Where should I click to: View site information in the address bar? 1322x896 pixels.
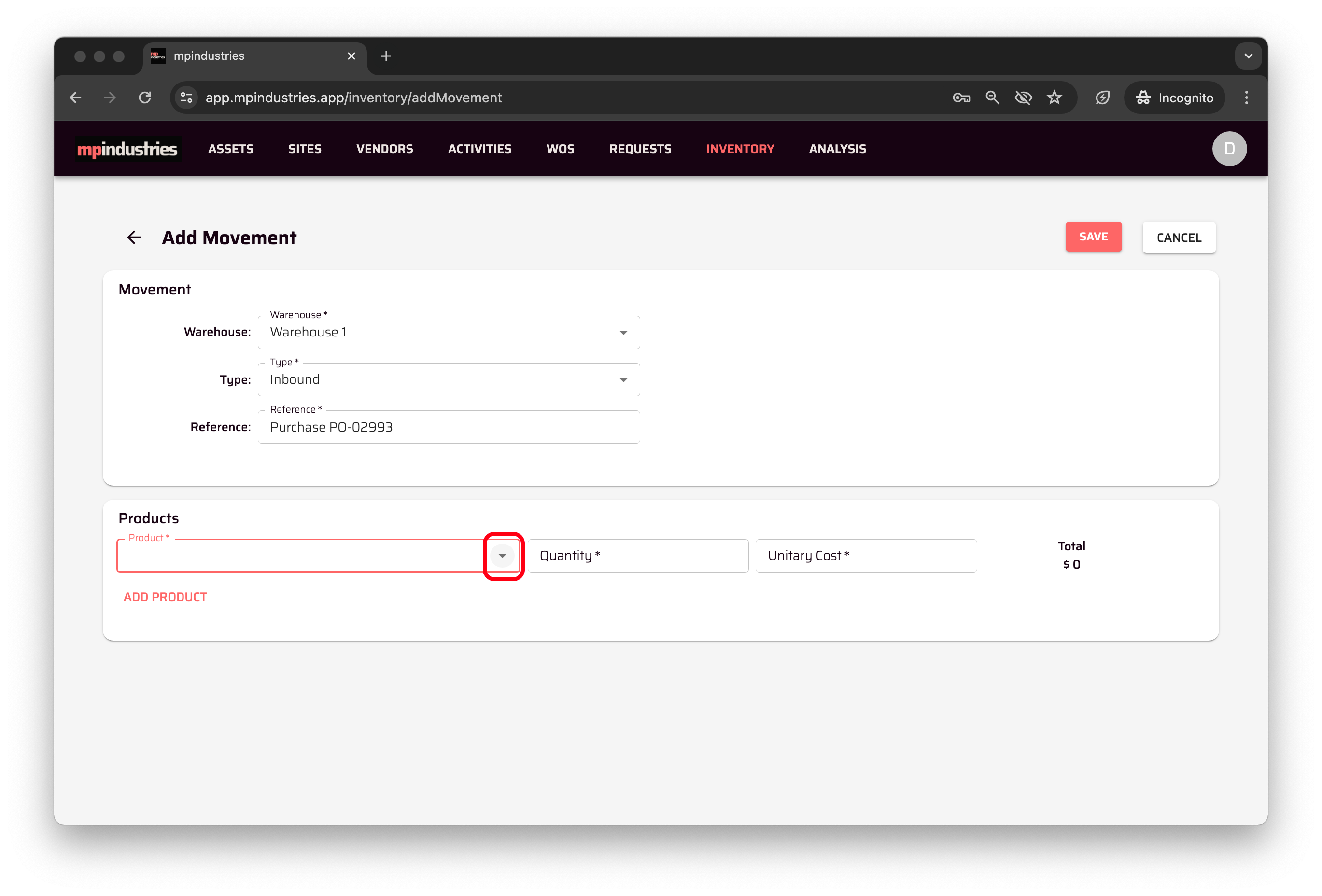click(x=186, y=98)
